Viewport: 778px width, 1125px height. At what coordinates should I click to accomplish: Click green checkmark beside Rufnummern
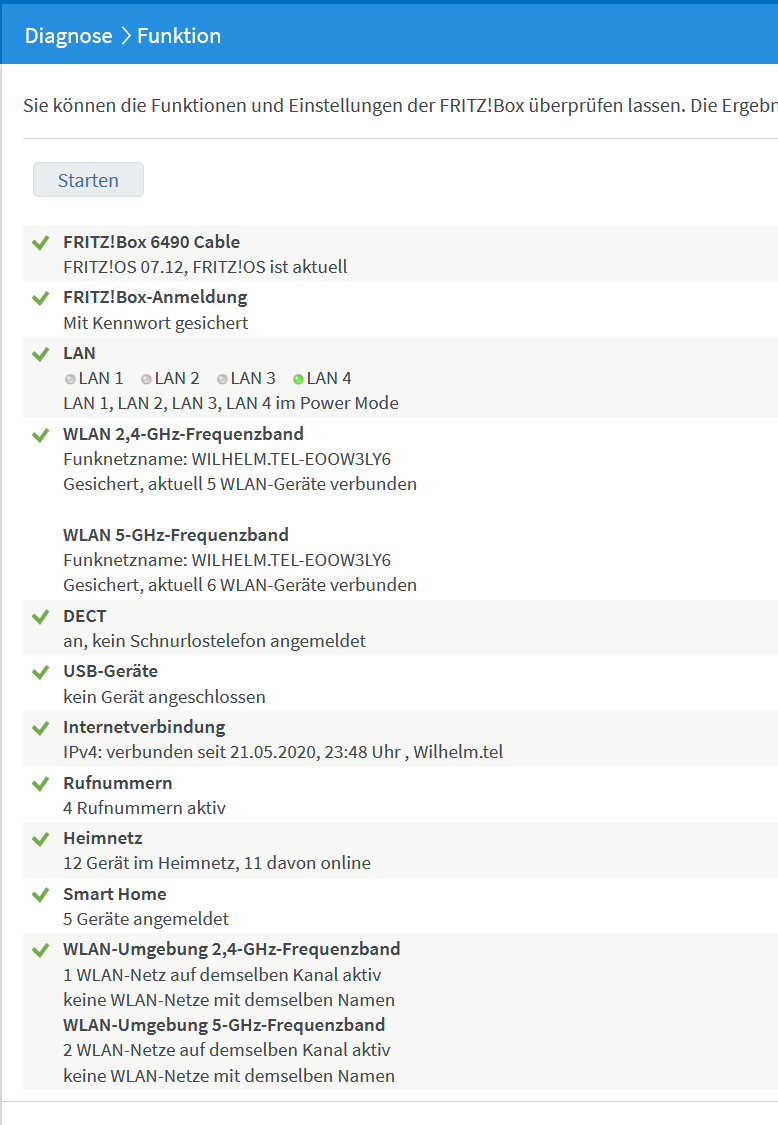tap(41, 783)
